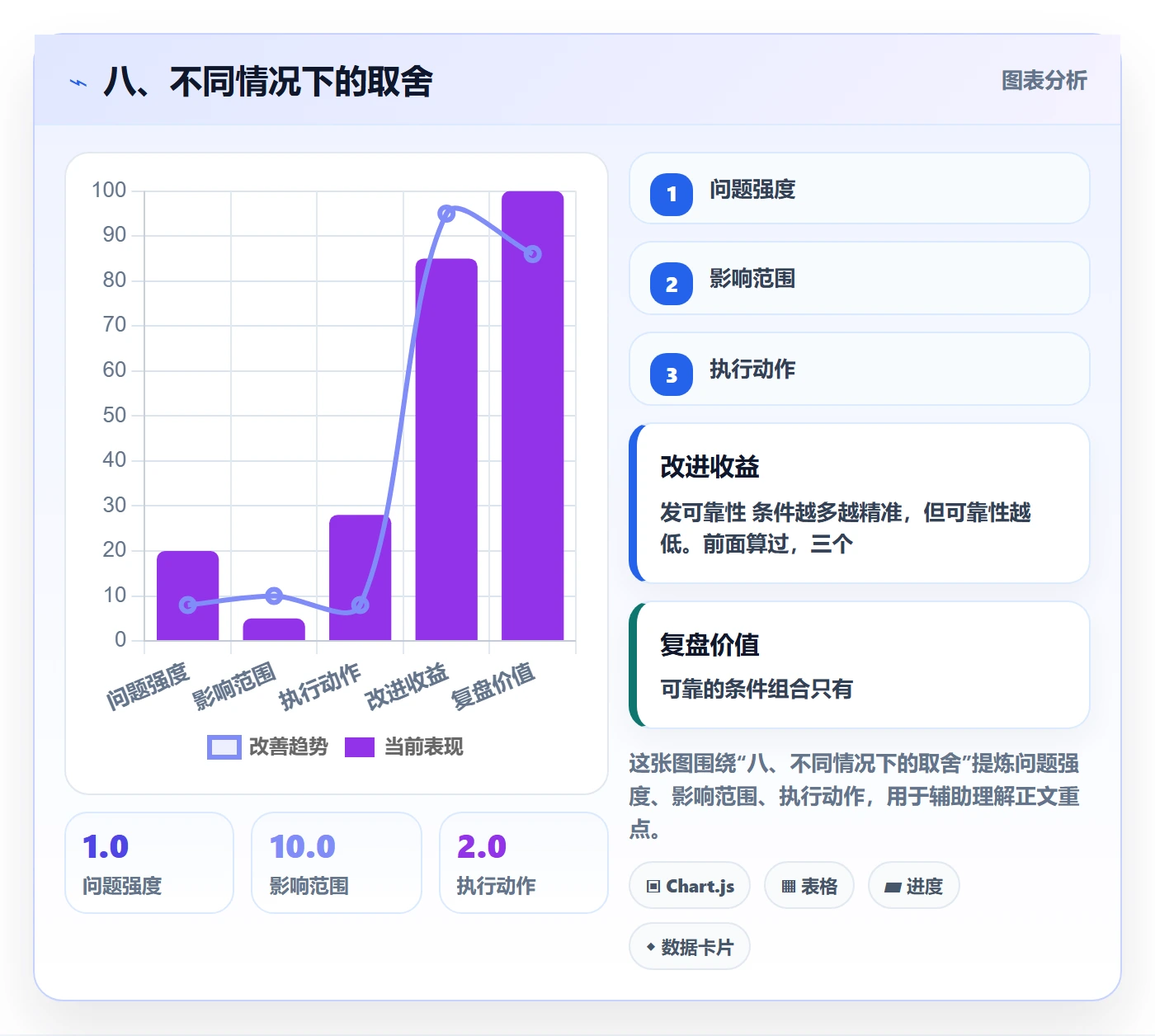The width and height of the screenshot is (1155, 1036).
Task: Click the trend line point above 影响范围
Action: [274, 596]
